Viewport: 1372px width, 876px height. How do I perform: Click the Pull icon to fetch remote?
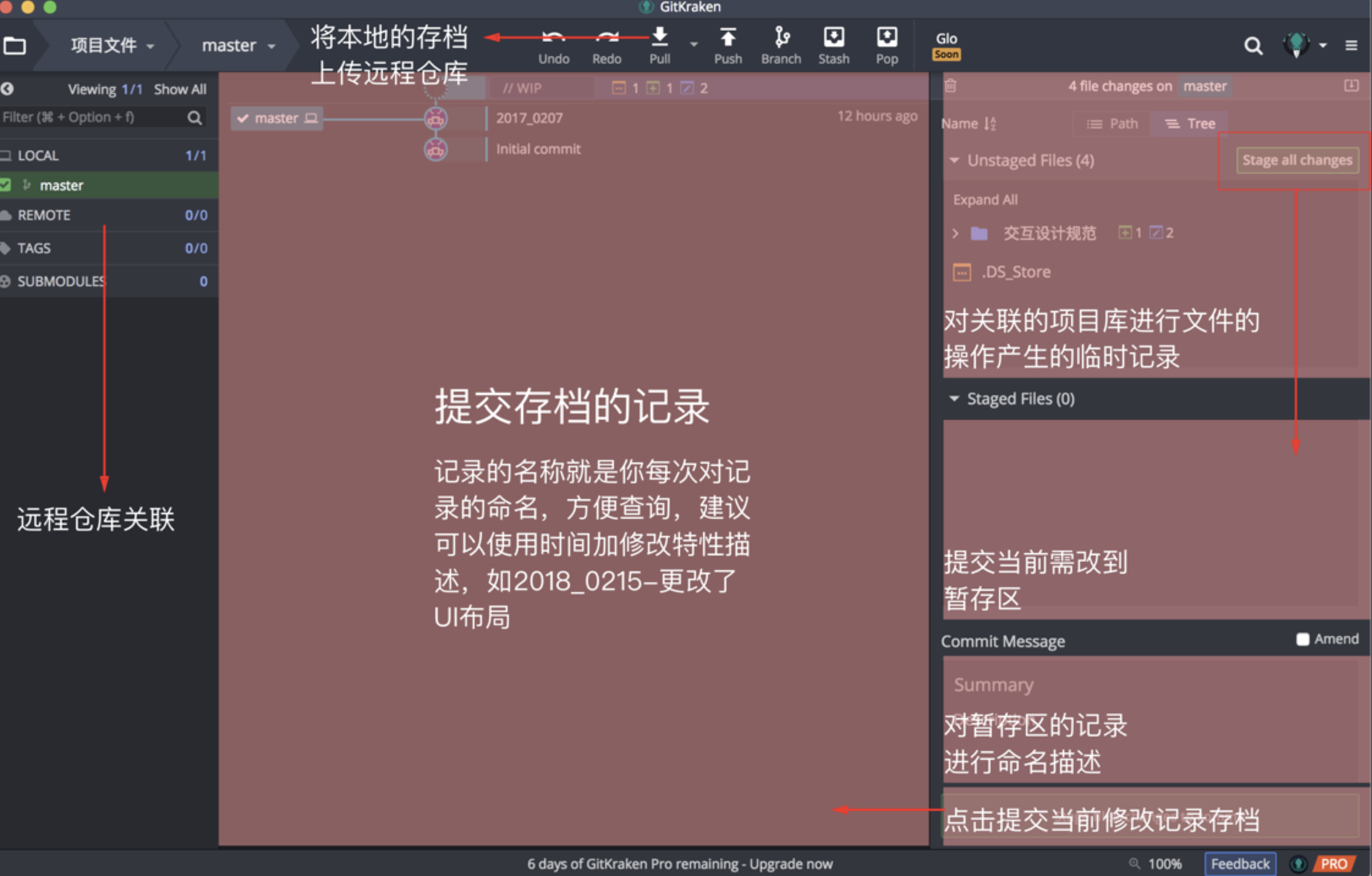click(660, 36)
